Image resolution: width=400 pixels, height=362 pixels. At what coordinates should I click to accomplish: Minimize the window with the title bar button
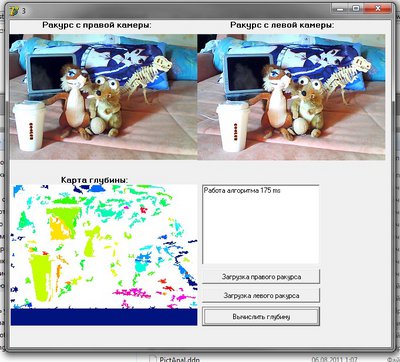click(340, 9)
